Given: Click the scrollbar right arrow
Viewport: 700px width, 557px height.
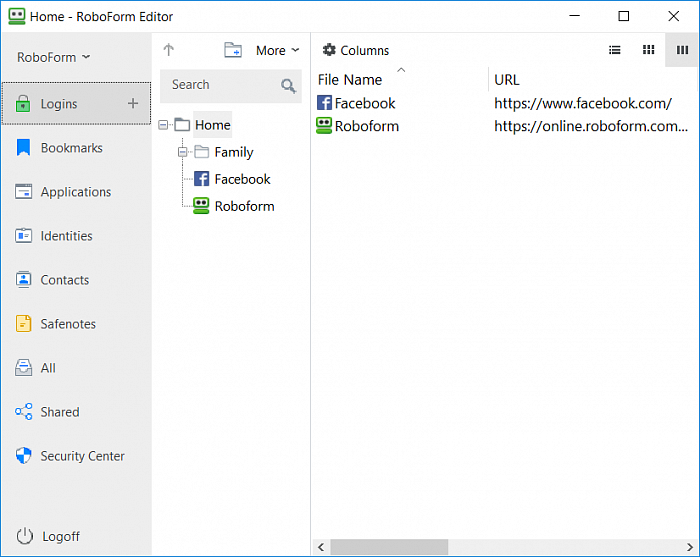Looking at the screenshot, I should tap(690, 547).
